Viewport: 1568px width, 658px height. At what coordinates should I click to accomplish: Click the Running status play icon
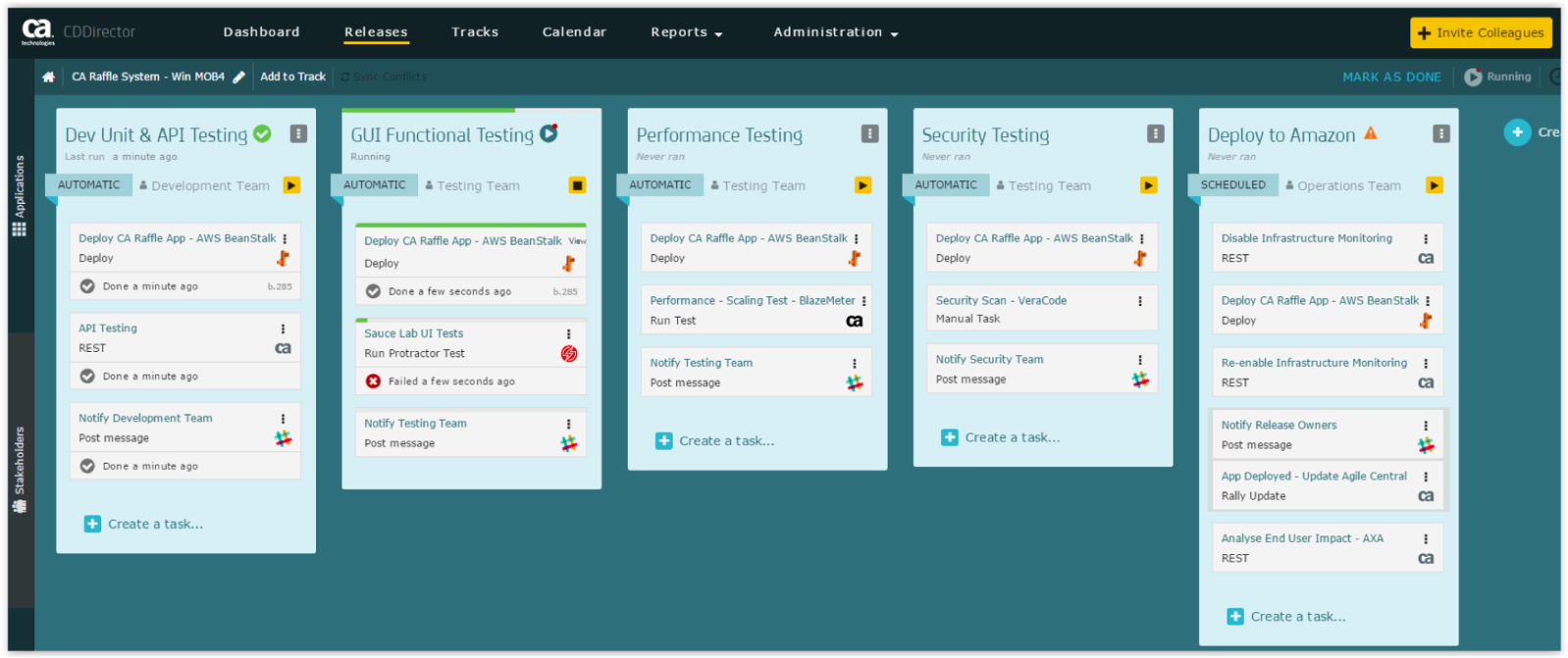coord(1473,76)
